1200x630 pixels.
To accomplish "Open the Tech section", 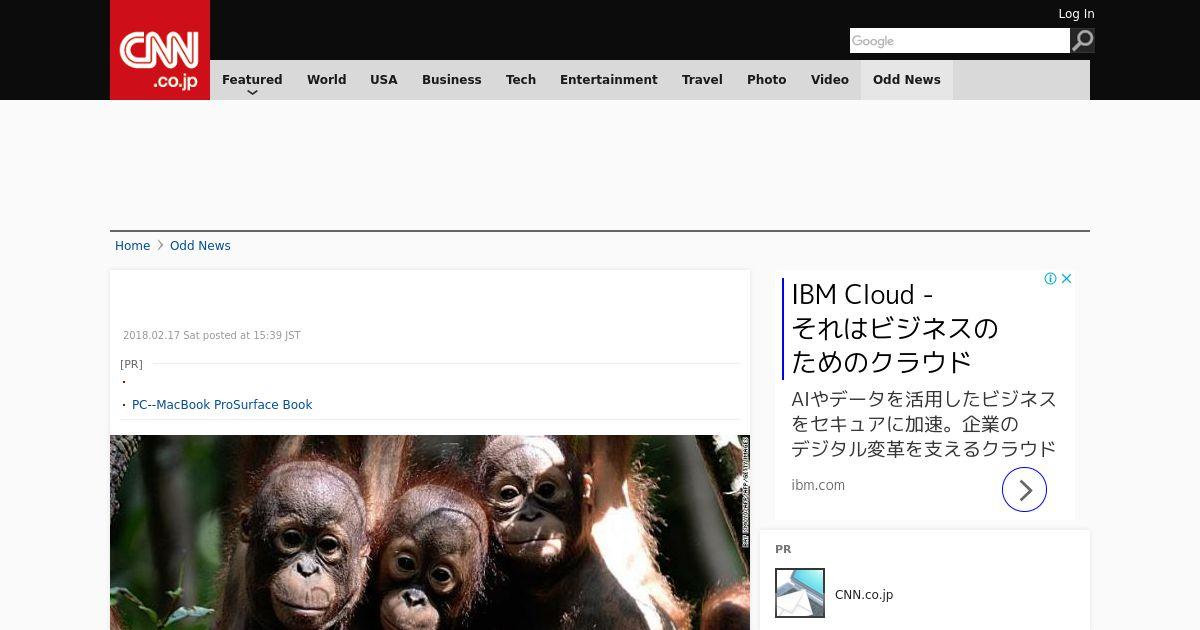I will click(x=521, y=80).
